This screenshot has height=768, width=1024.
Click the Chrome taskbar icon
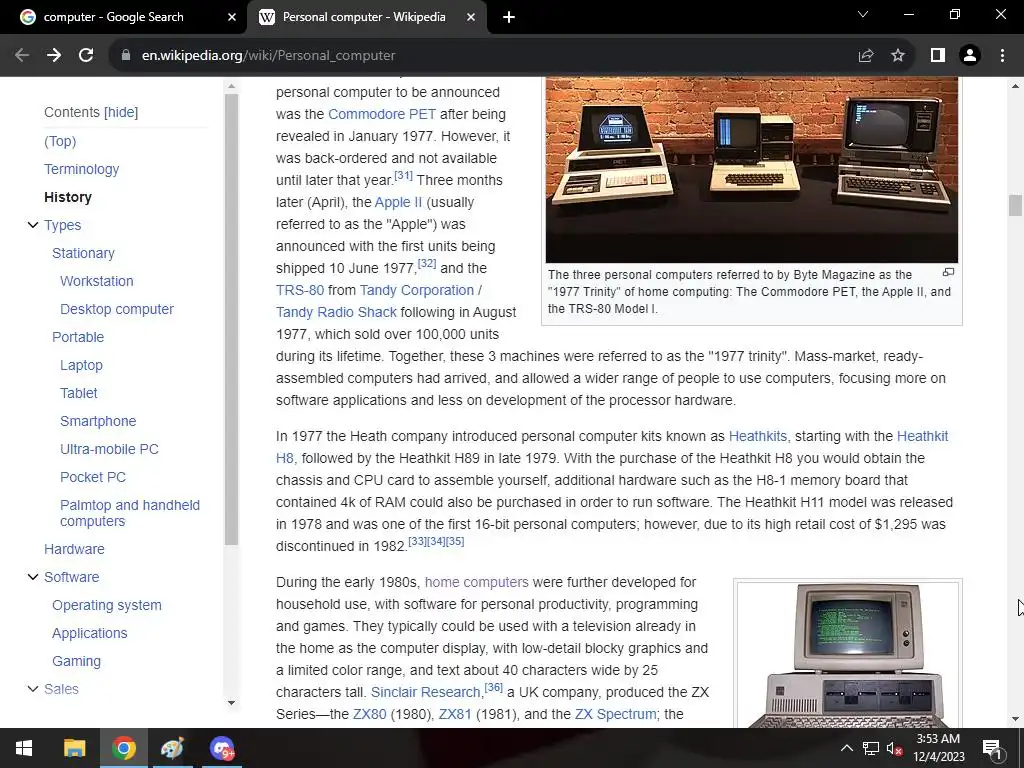tap(123, 748)
